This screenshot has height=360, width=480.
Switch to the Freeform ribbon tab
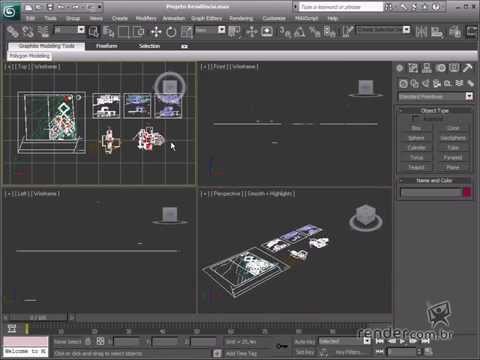(107, 46)
